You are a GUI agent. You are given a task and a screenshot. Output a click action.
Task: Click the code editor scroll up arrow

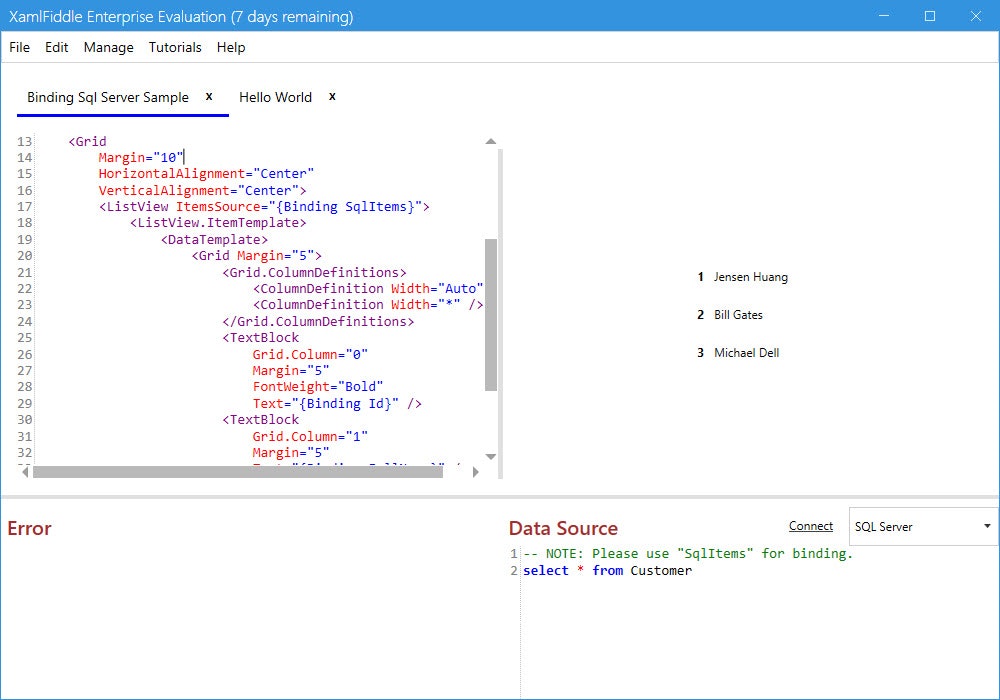point(490,142)
